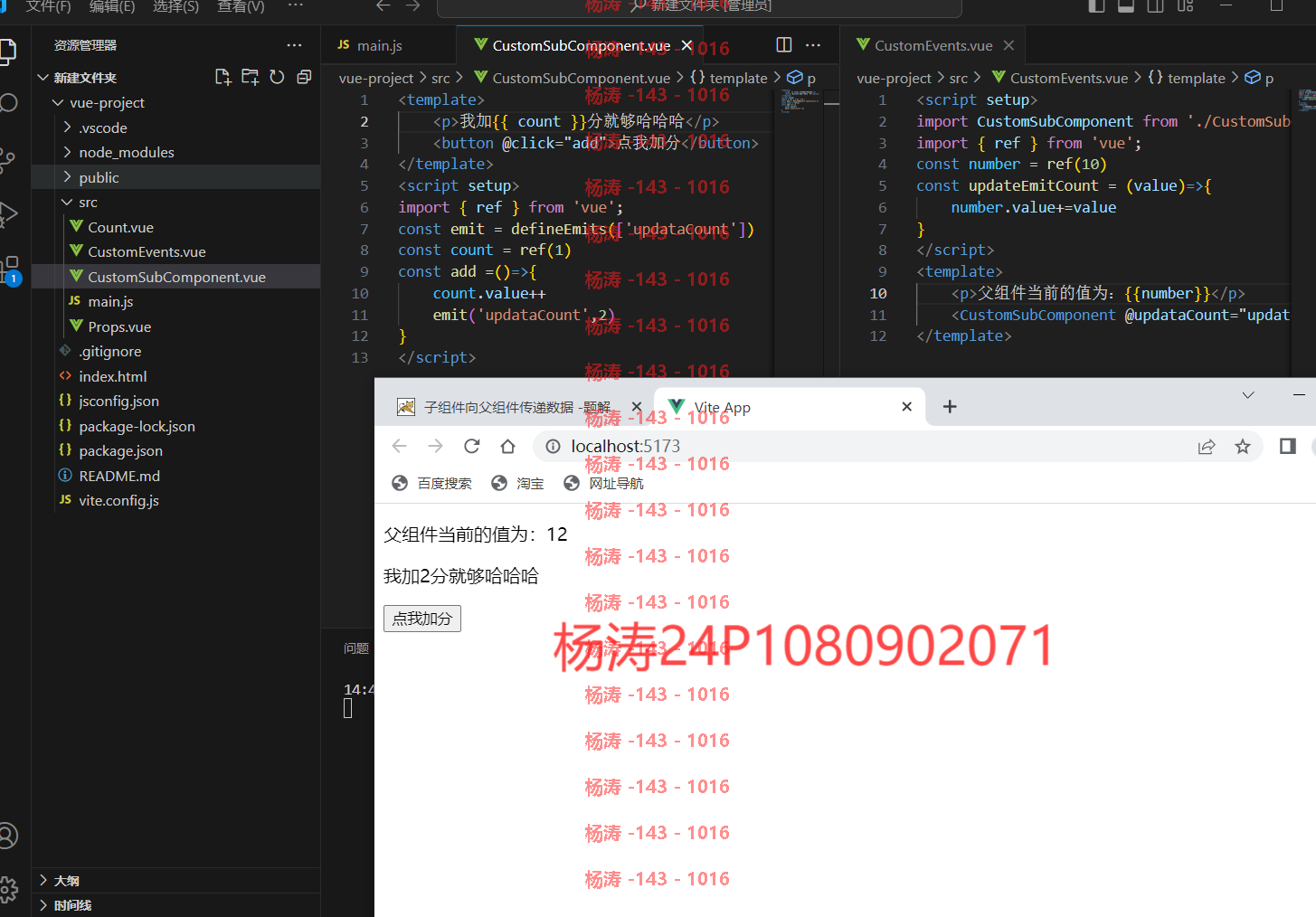The width and height of the screenshot is (1316, 917).
Task: Open the 选择(S) menu
Action: tap(175, 6)
